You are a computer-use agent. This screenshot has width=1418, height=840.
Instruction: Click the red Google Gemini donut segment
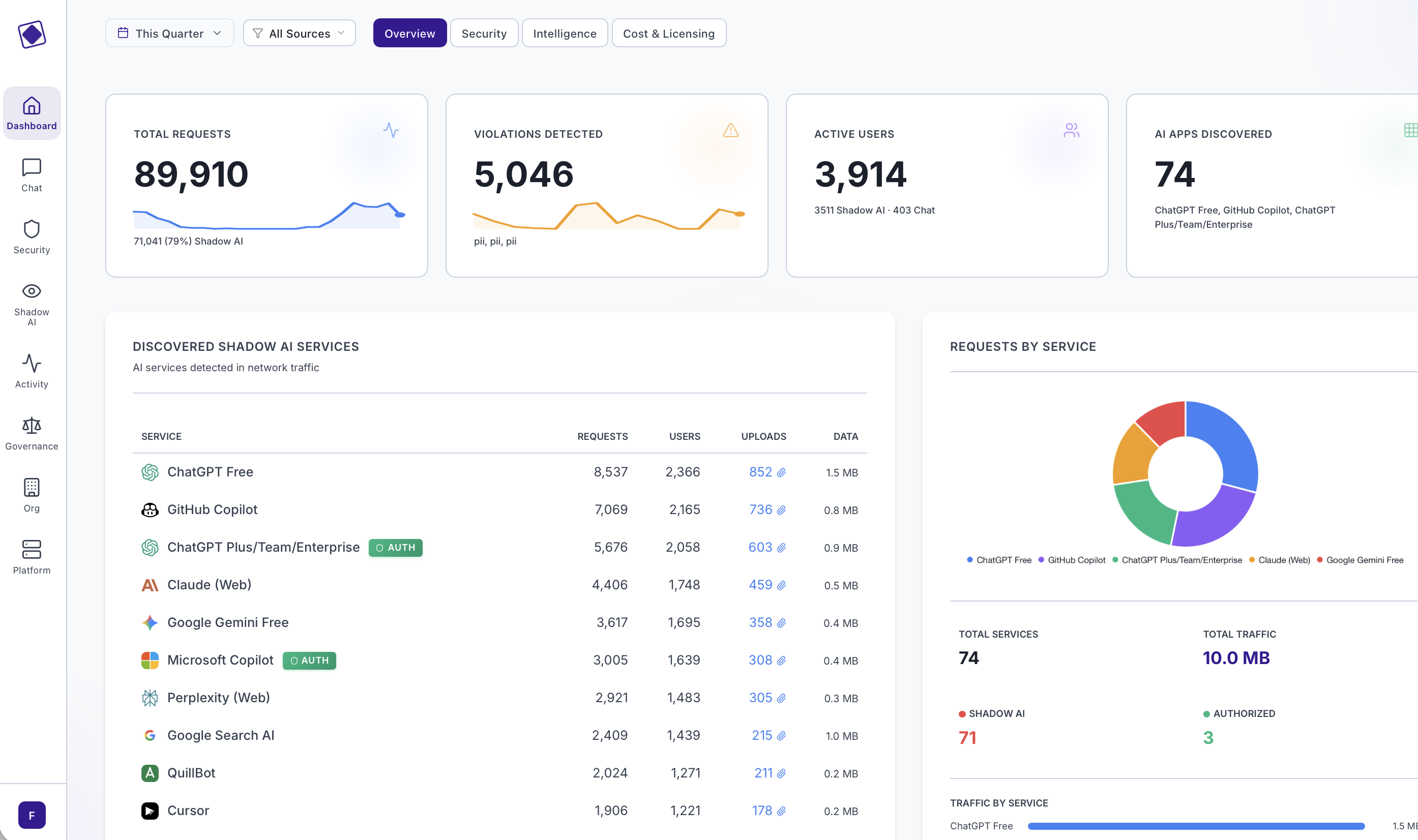click(x=1163, y=422)
